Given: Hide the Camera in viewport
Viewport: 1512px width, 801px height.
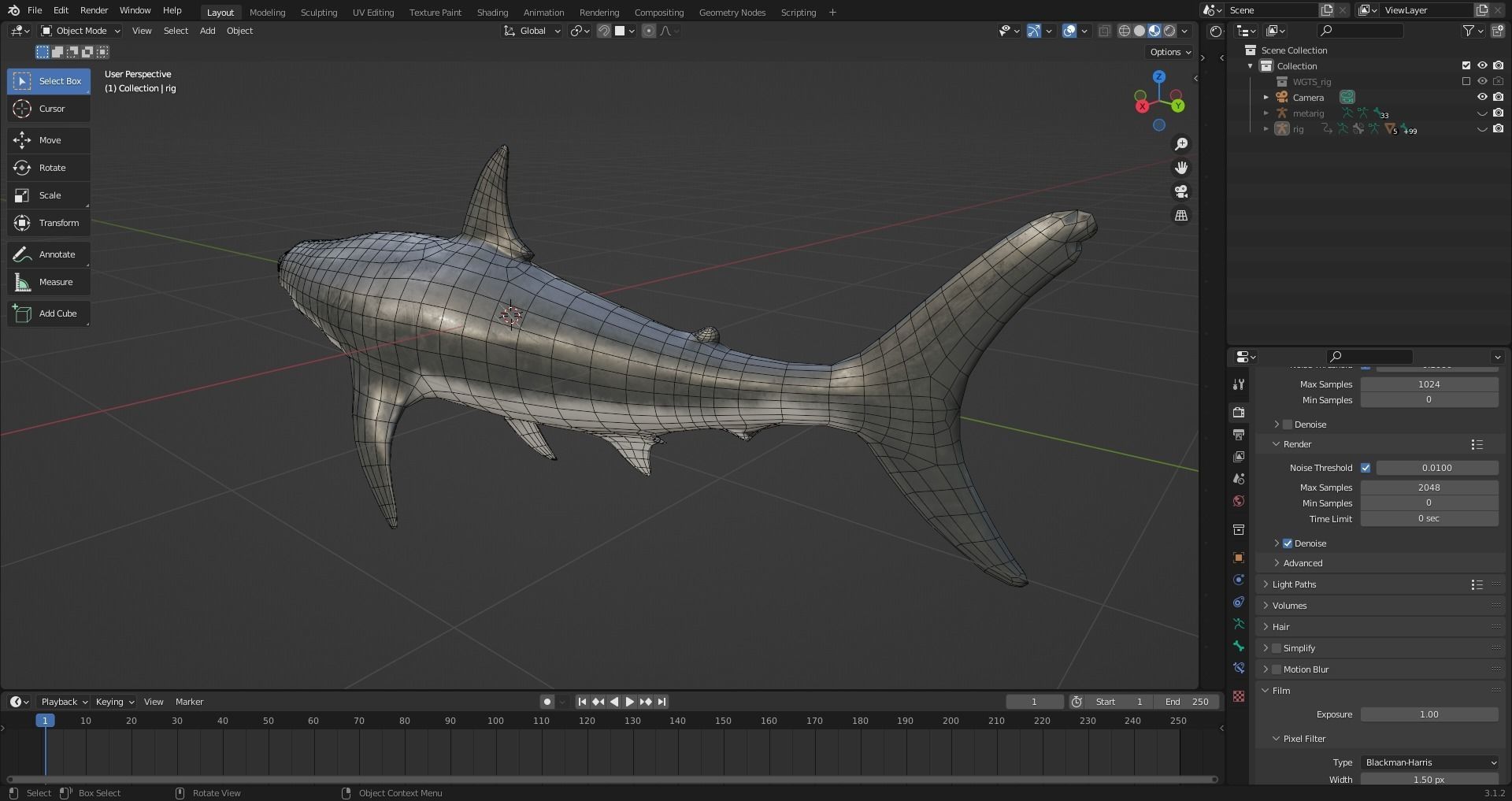Looking at the screenshot, I should point(1482,98).
